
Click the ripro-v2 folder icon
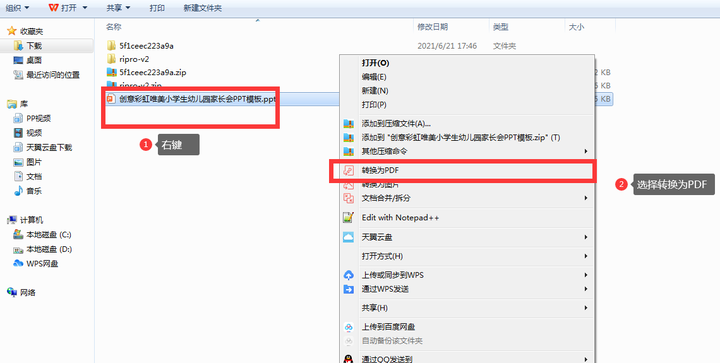pos(111,59)
